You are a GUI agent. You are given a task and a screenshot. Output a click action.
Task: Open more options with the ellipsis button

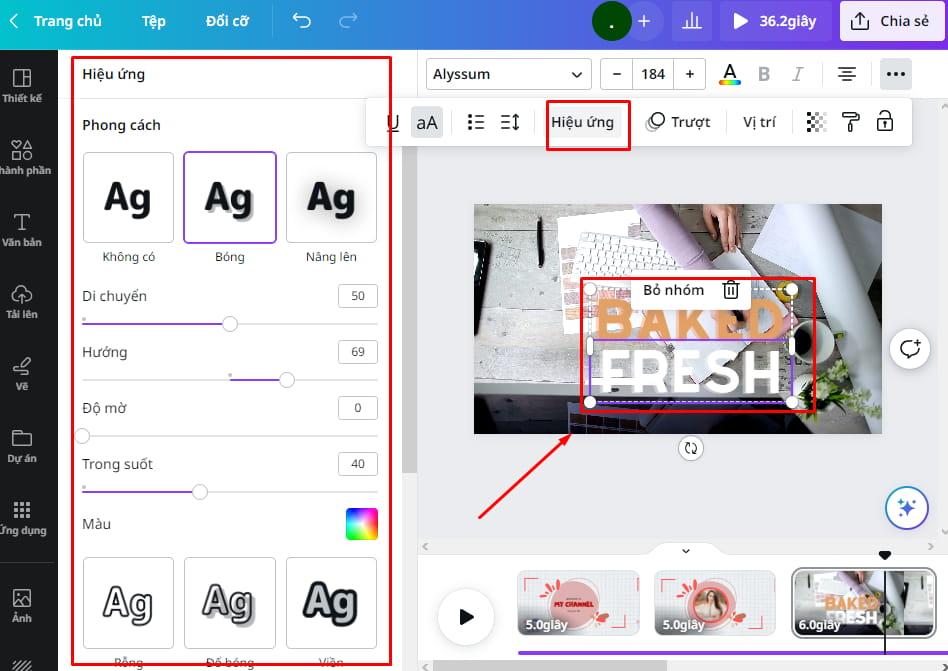coord(896,73)
